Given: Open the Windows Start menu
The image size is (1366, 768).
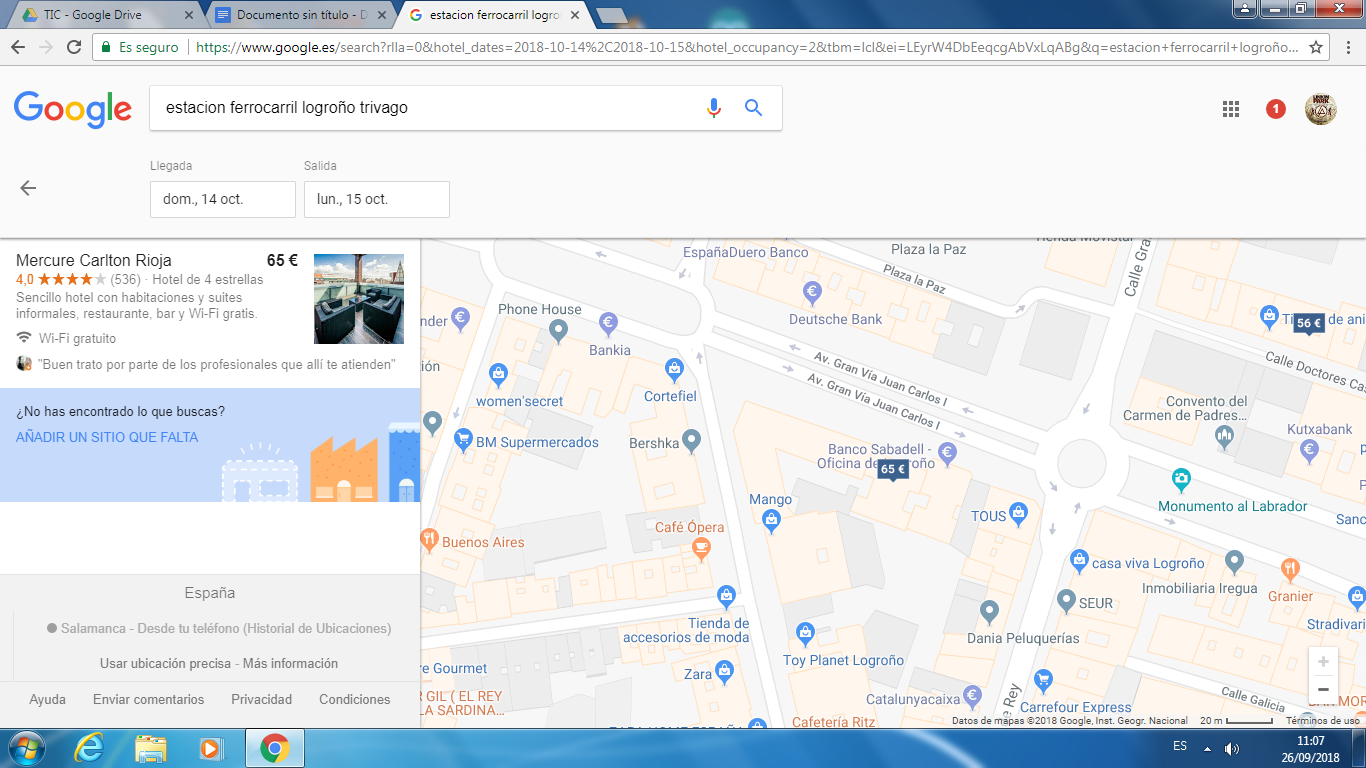Looking at the screenshot, I should point(26,748).
